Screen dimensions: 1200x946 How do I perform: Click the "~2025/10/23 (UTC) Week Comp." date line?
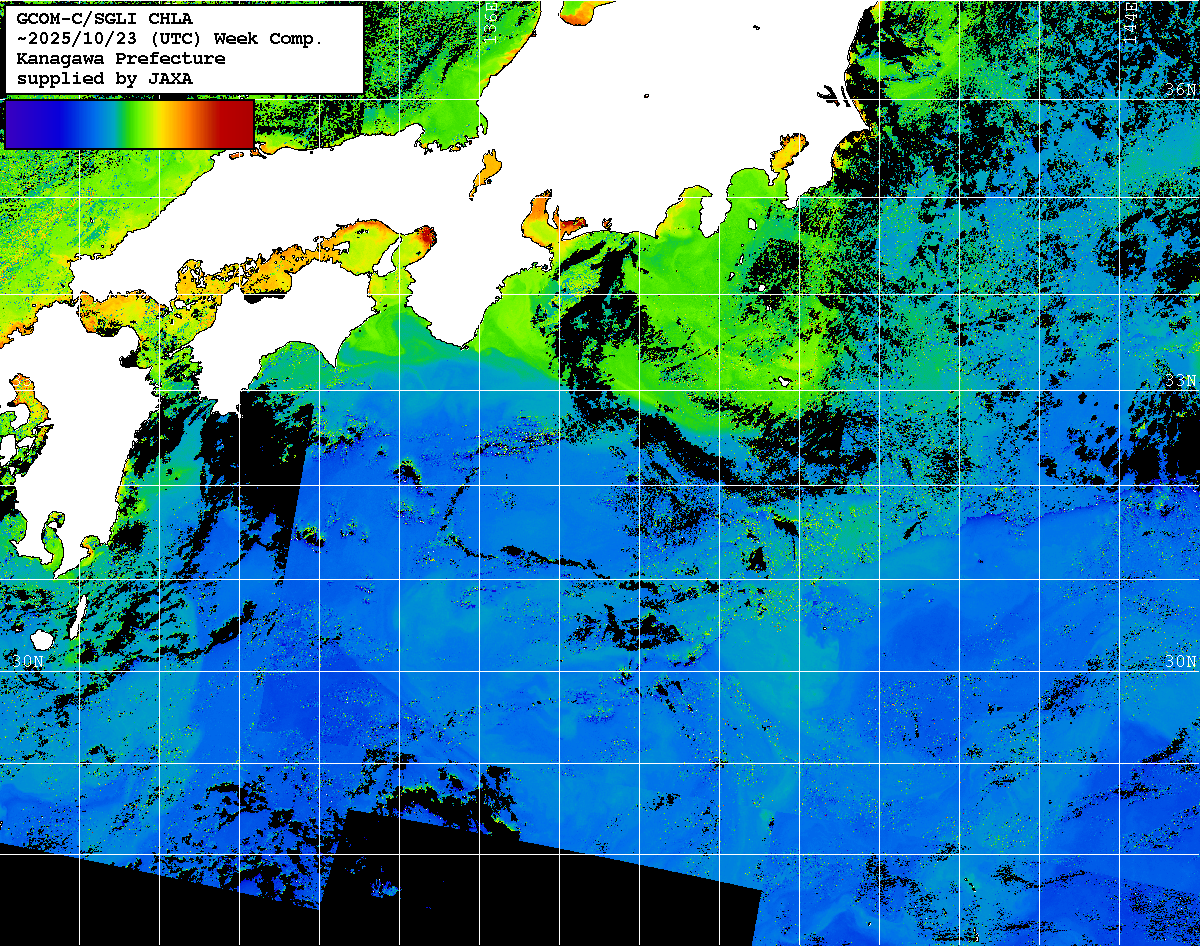tap(170, 38)
